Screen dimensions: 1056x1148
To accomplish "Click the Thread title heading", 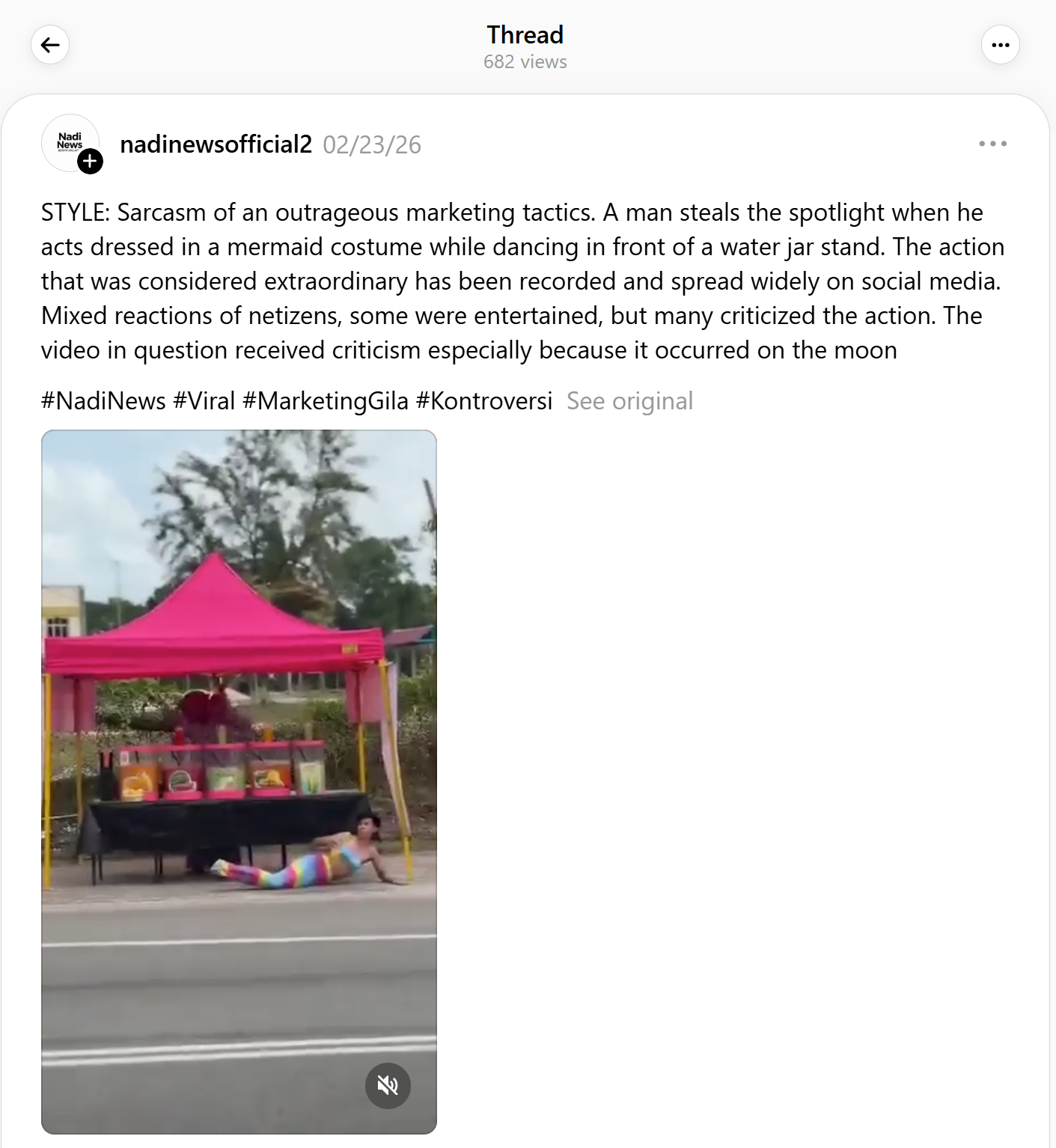I will click(x=525, y=34).
